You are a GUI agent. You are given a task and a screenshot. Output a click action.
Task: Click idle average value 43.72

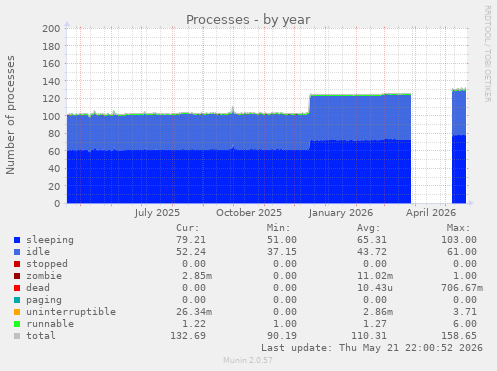pyautogui.click(x=372, y=252)
